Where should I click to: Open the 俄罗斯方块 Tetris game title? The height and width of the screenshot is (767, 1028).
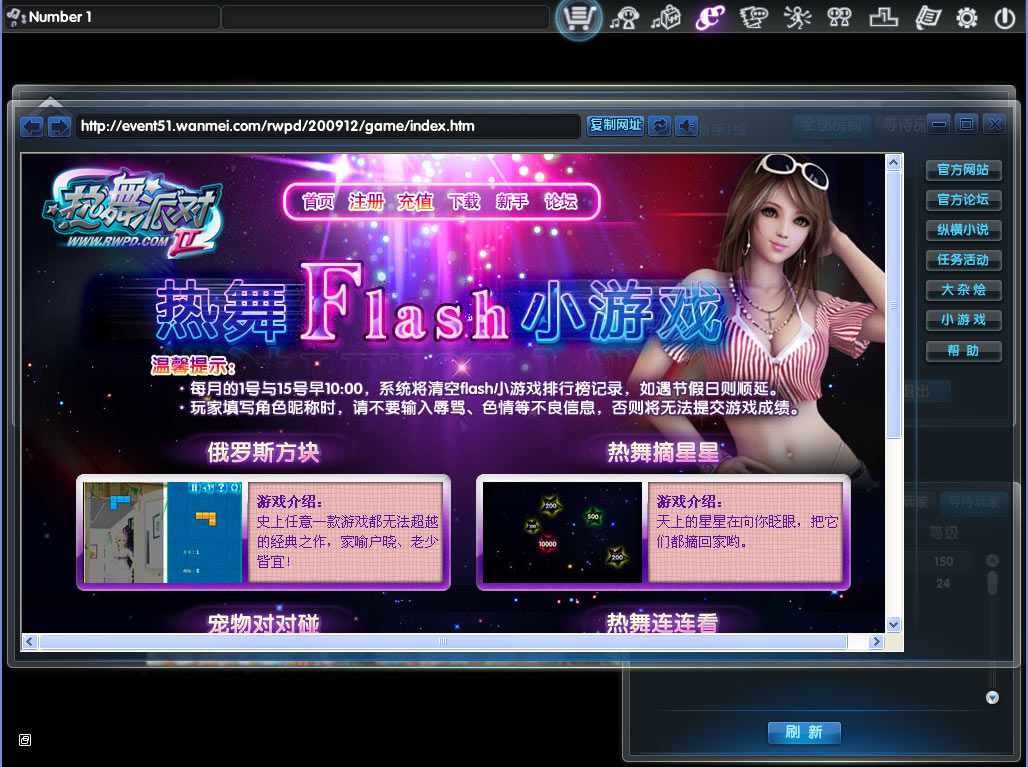tap(263, 452)
